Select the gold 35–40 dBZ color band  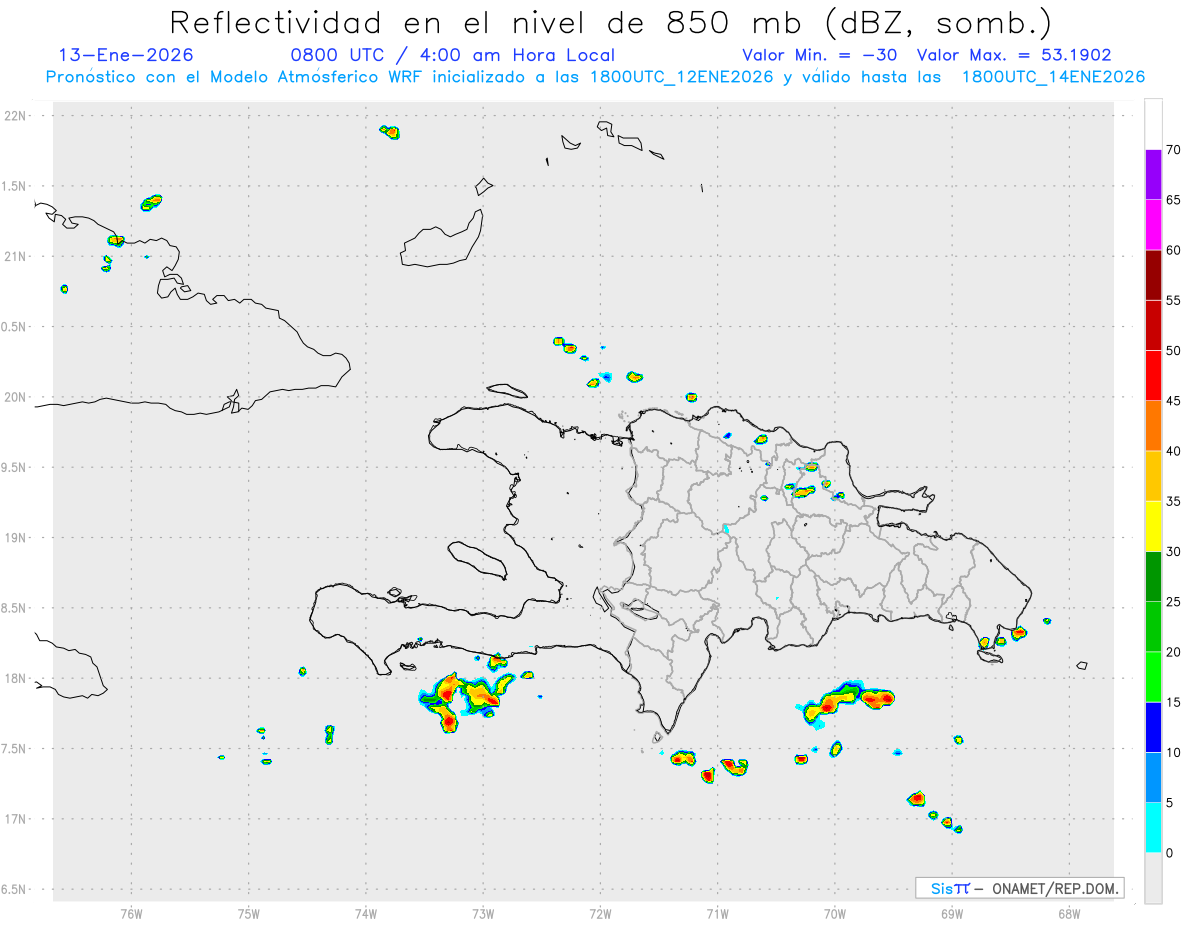pos(1153,476)
